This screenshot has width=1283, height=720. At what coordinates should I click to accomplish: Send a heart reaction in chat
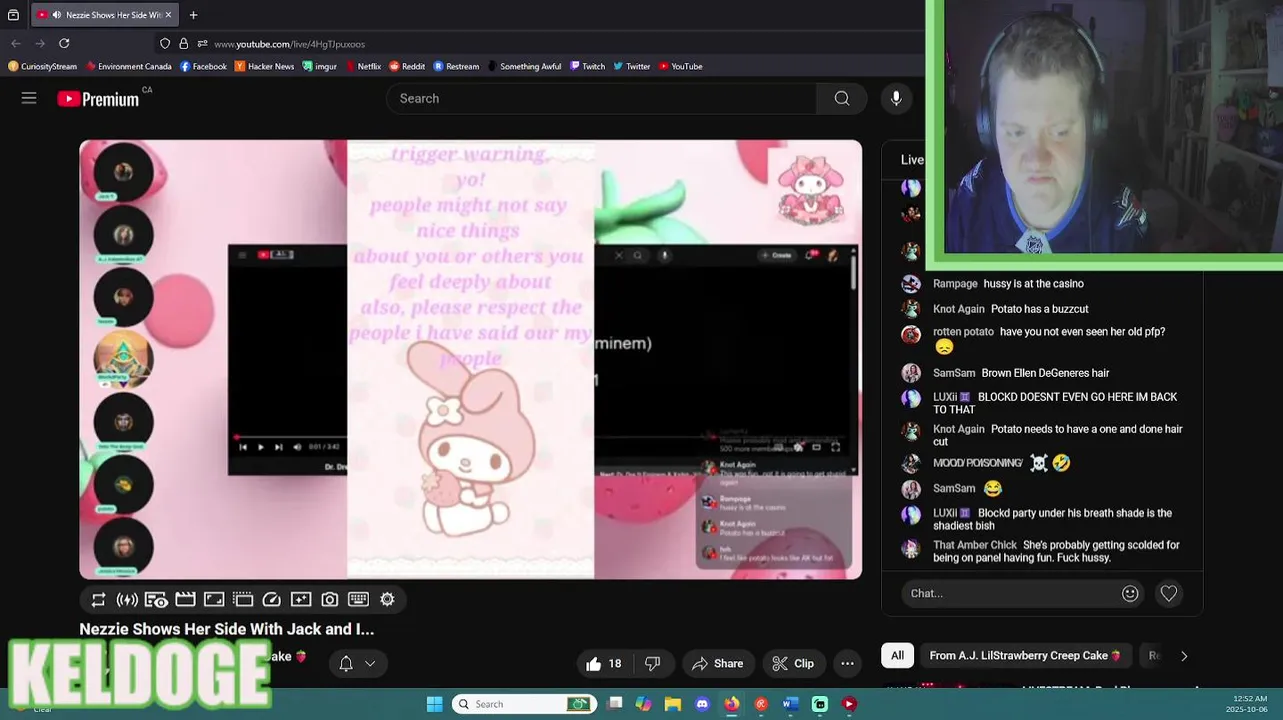click(1169, 593)
